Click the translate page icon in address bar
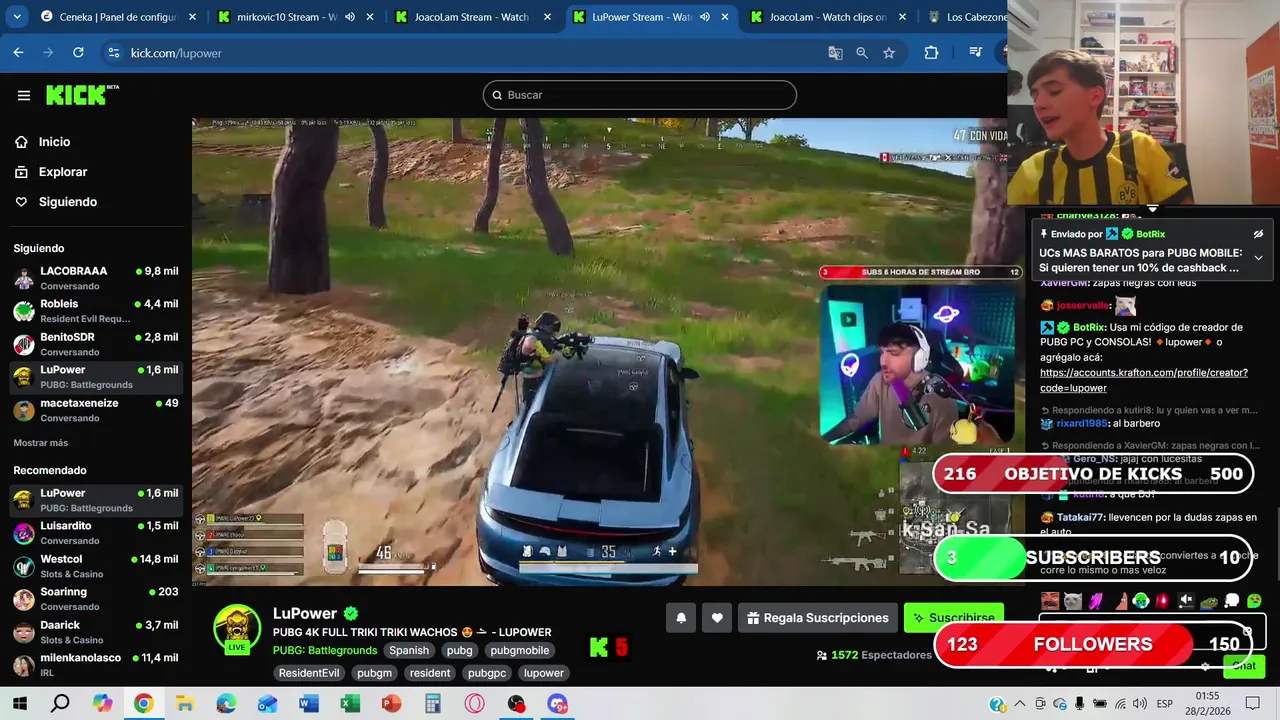 [835, 53]
